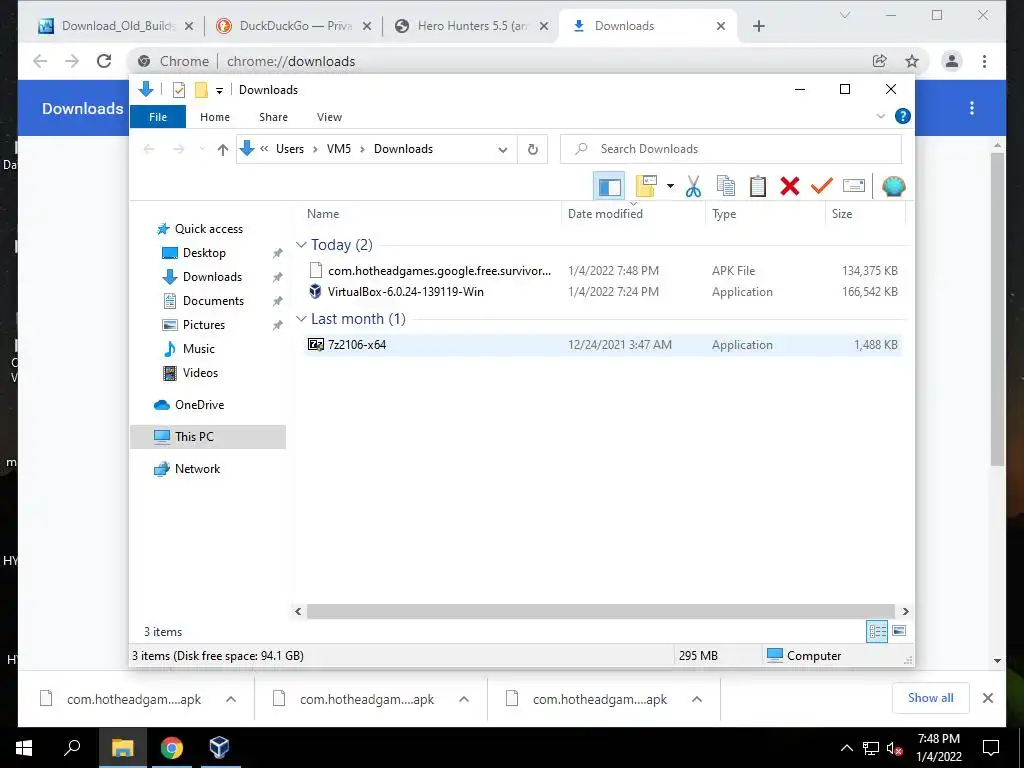Screen dimensions: 1024x768
Task: Go up one folder level arrow
Action: point(223,150)
